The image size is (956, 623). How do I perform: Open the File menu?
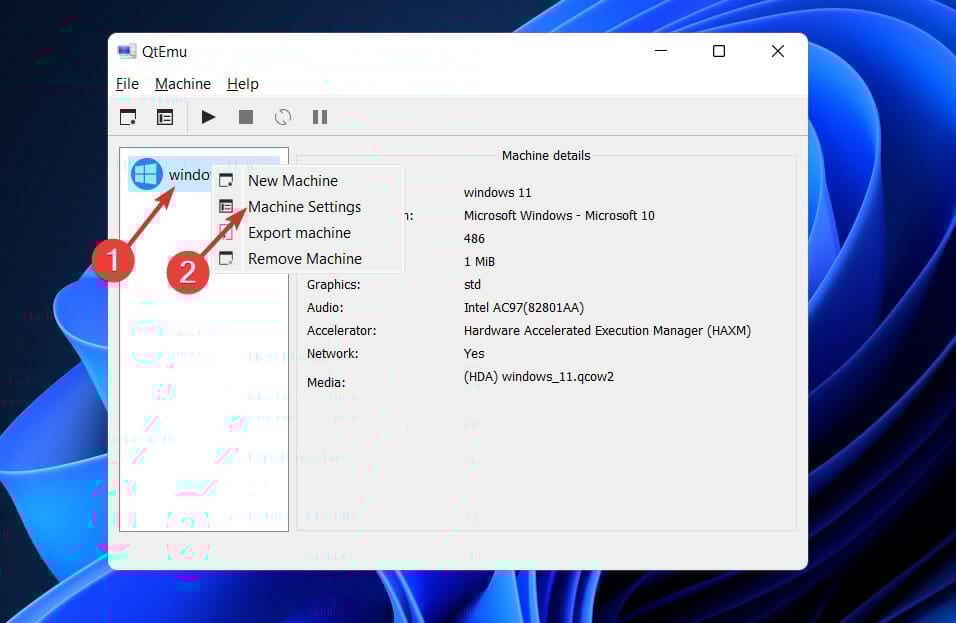pos(127,84)
